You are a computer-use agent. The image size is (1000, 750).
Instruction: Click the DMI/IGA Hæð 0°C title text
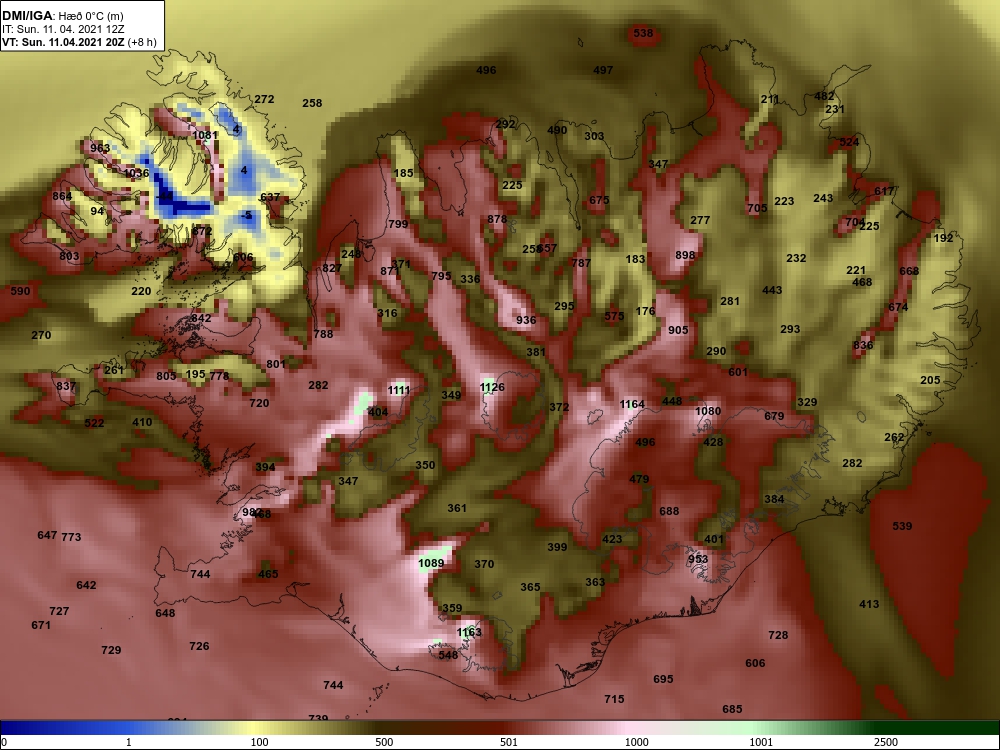pyautogui.click(x=61, y=16)
